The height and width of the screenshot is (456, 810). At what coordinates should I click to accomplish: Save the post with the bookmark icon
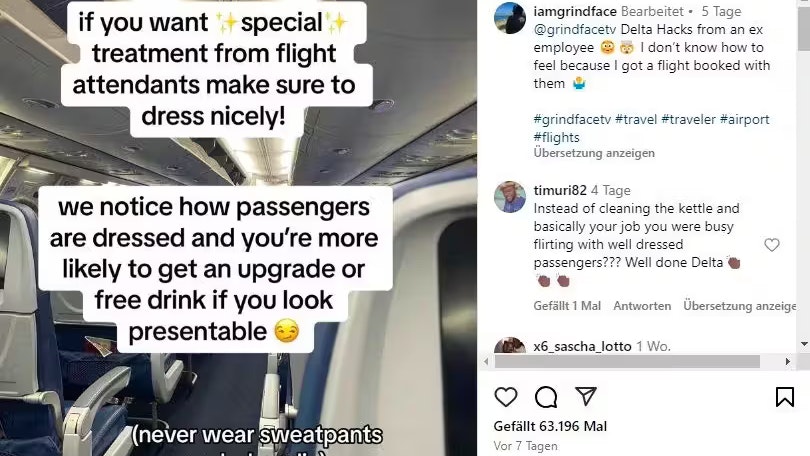(x=785, y=397)
